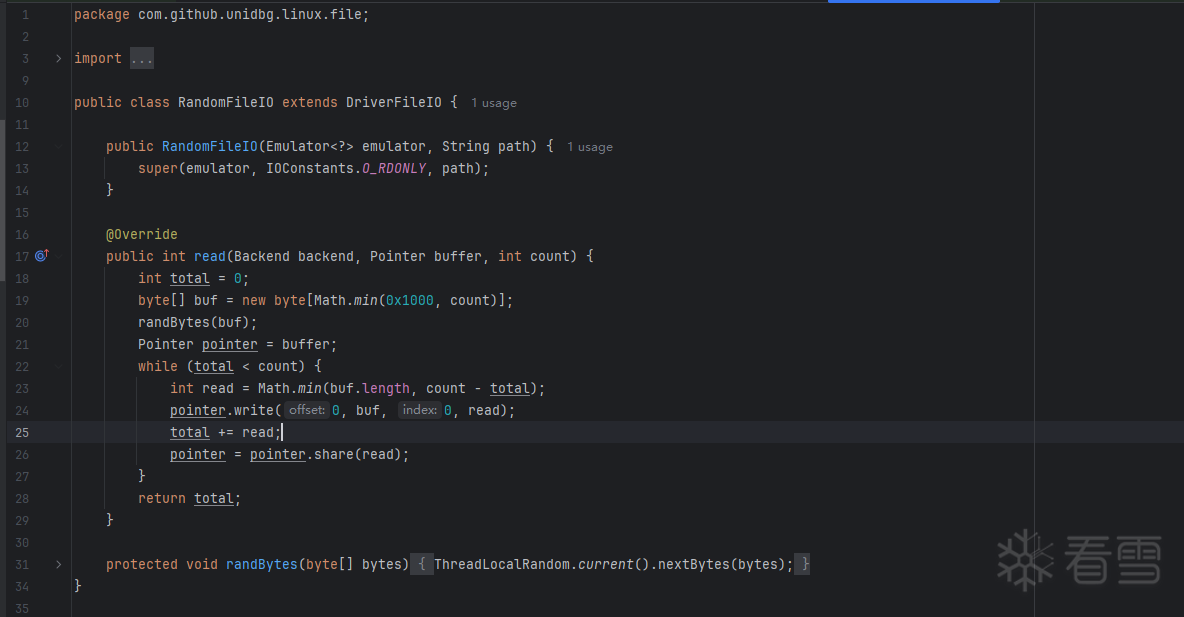Click line number 1 in the gutter
The image size is (1184, 617).
(25, 14)
